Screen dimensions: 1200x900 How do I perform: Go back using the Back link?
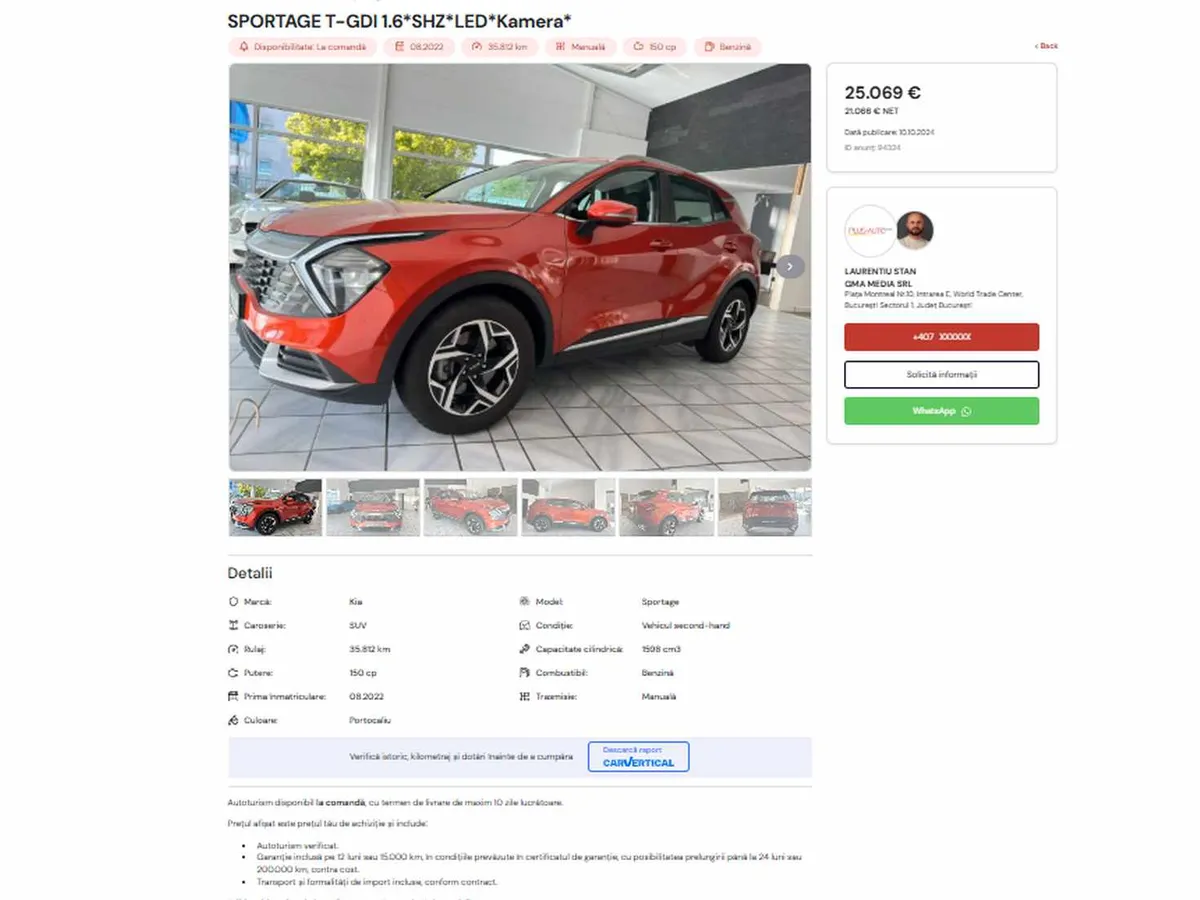tap(1046, 46)
